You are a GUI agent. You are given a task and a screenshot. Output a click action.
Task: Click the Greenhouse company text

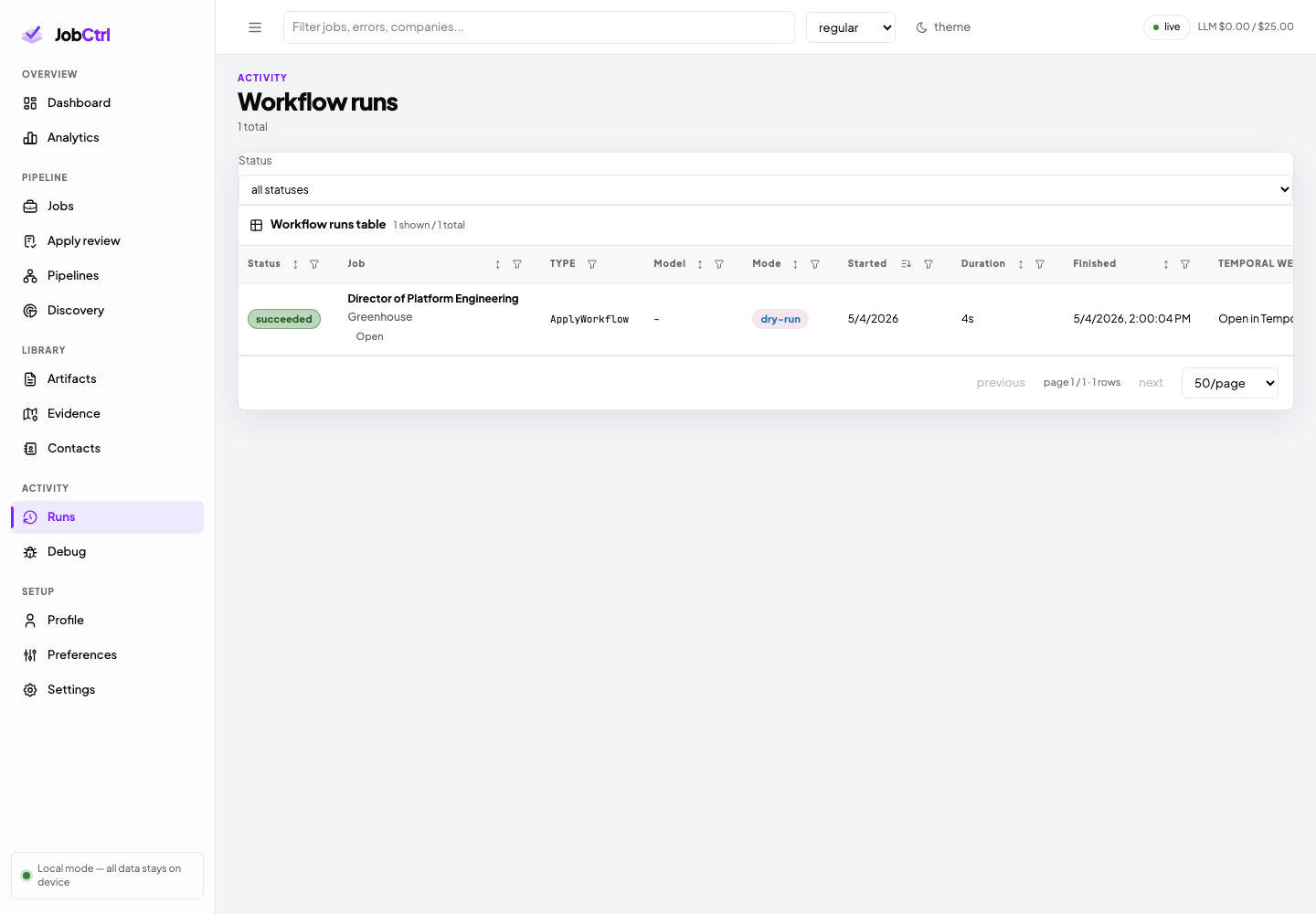click(x=380, y=317)
